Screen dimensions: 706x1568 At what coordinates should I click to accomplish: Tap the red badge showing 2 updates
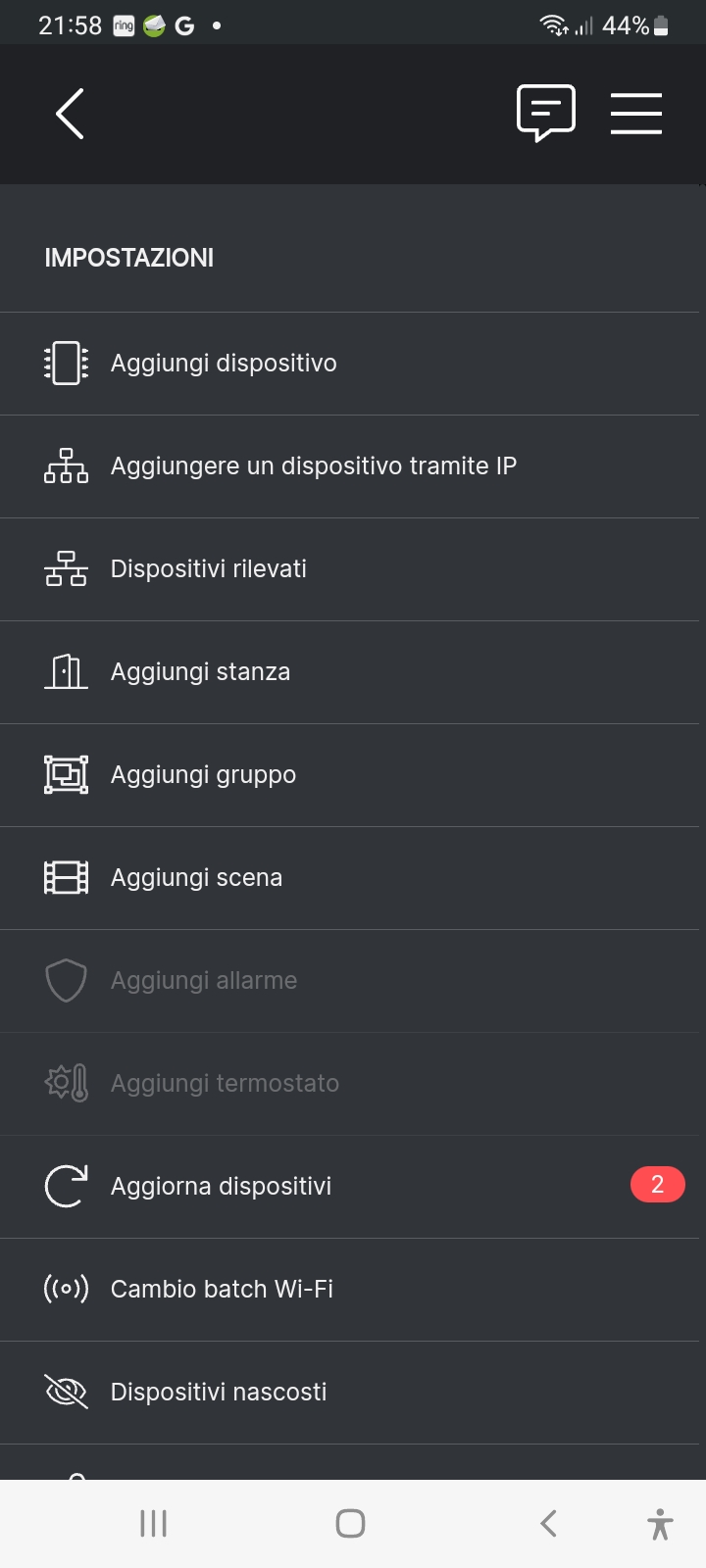coord(657,1185)
